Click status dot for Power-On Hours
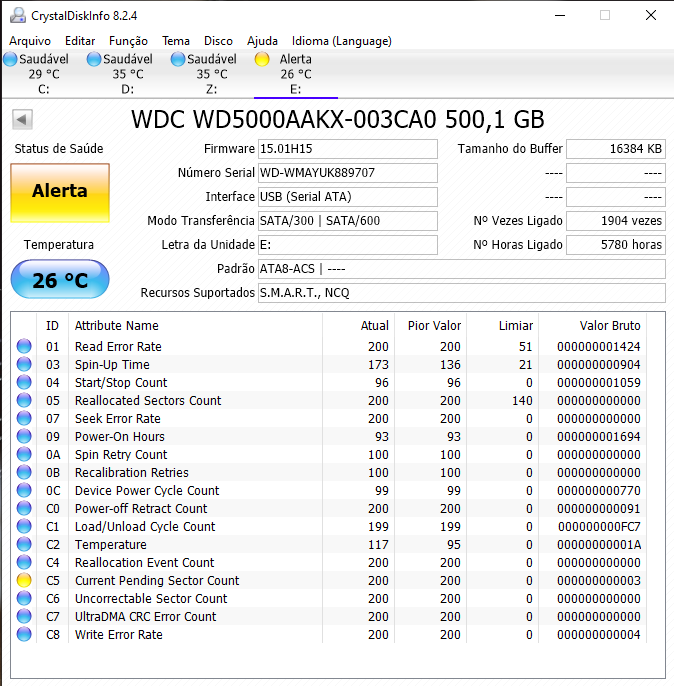Screen dimensions: 674x686 click(x=24, y=436)
